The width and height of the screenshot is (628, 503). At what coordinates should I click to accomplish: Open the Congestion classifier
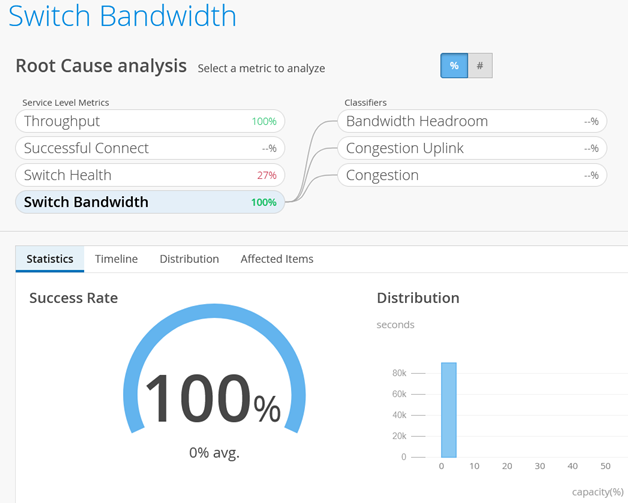pos(471,175)
